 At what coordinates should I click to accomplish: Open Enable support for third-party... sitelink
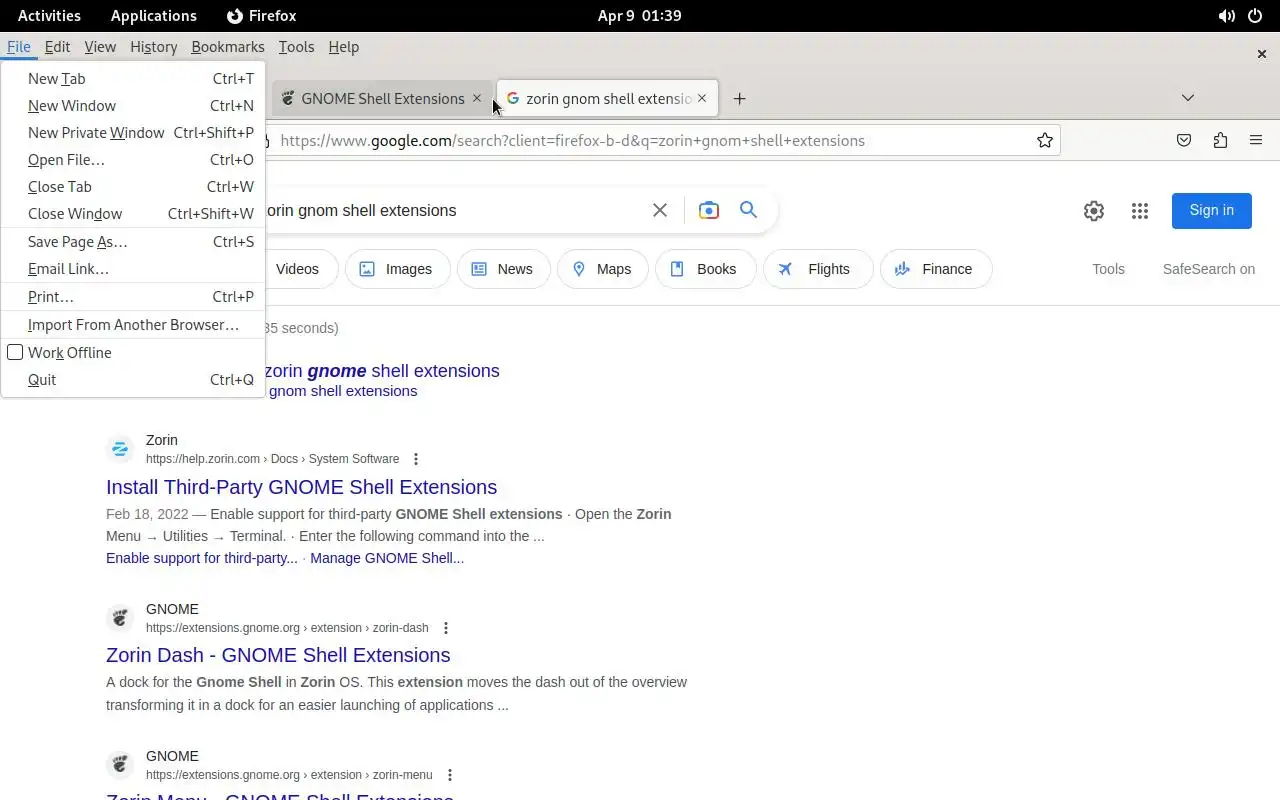(202, 558)
